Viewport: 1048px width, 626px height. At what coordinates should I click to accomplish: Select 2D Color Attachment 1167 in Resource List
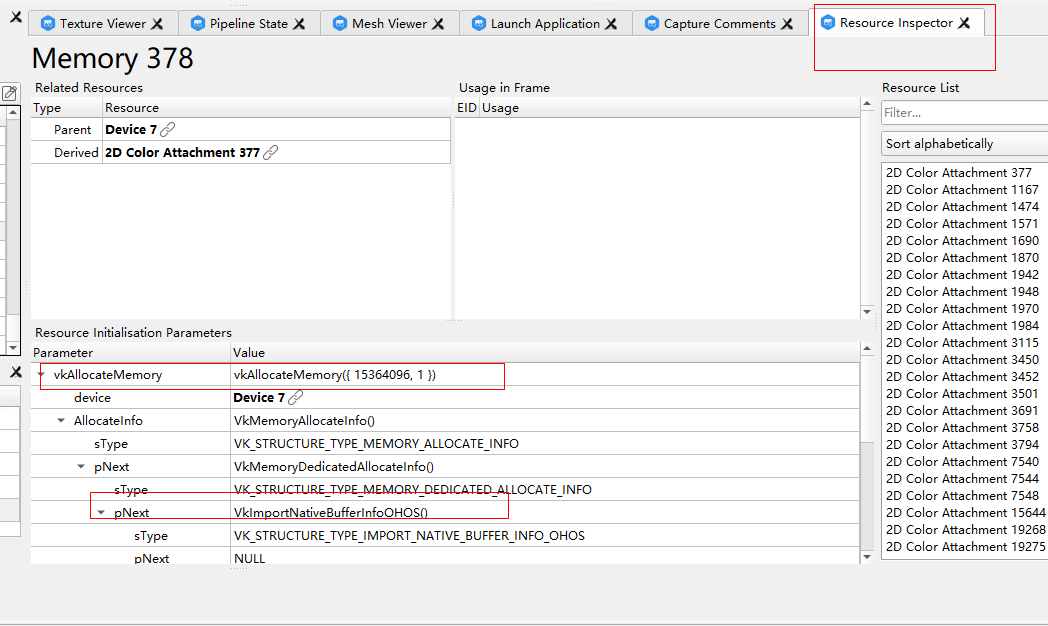[962, 189]
